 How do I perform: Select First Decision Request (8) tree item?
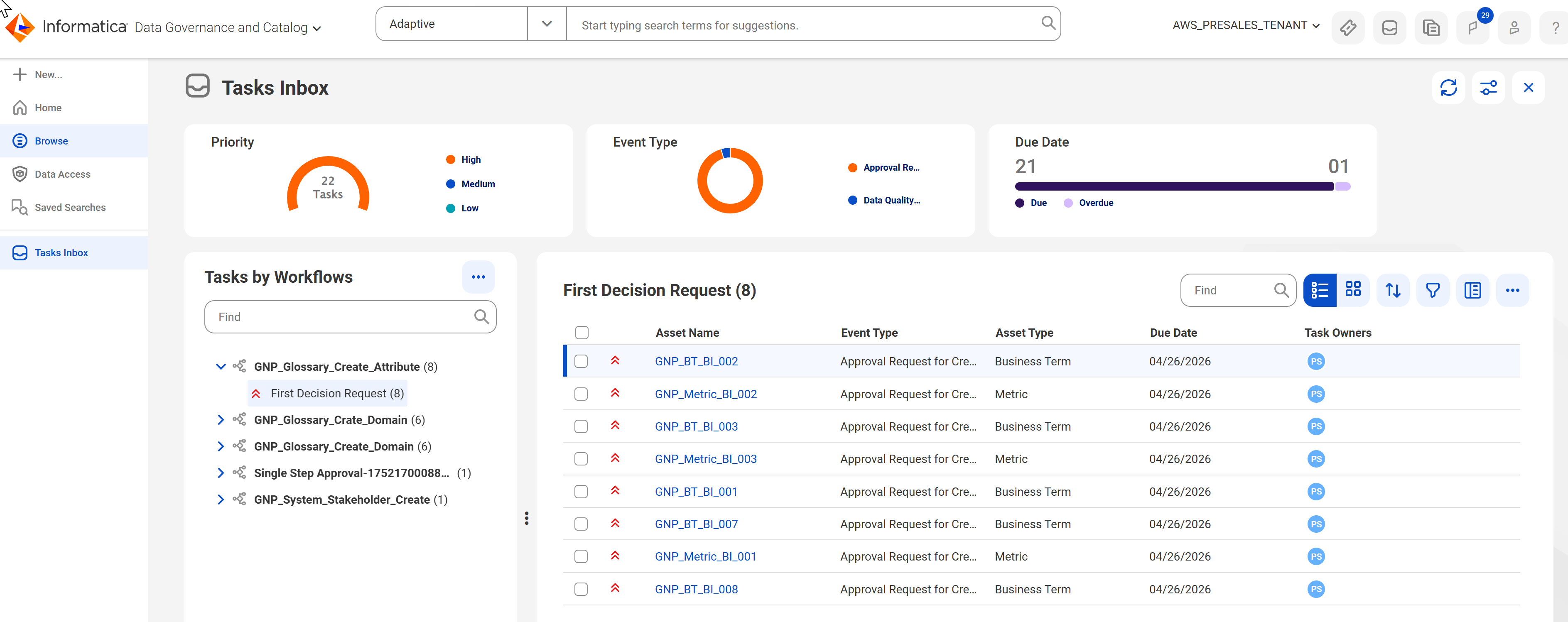(327, 393)
